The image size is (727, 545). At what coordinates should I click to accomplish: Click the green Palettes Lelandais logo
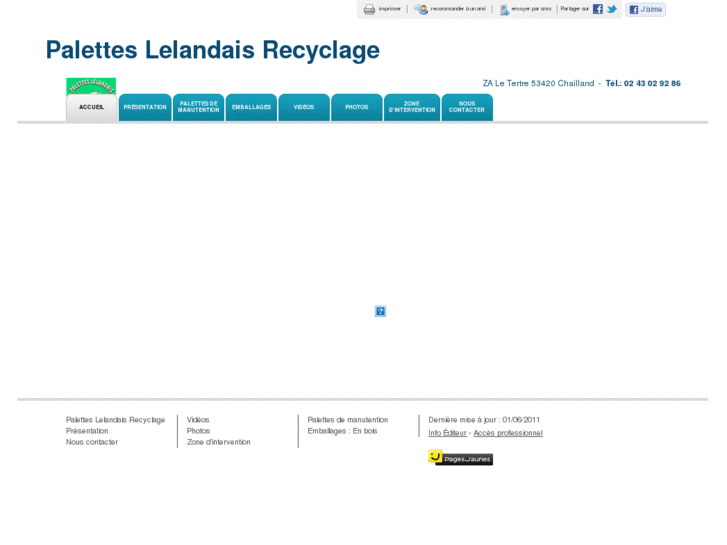91,86
